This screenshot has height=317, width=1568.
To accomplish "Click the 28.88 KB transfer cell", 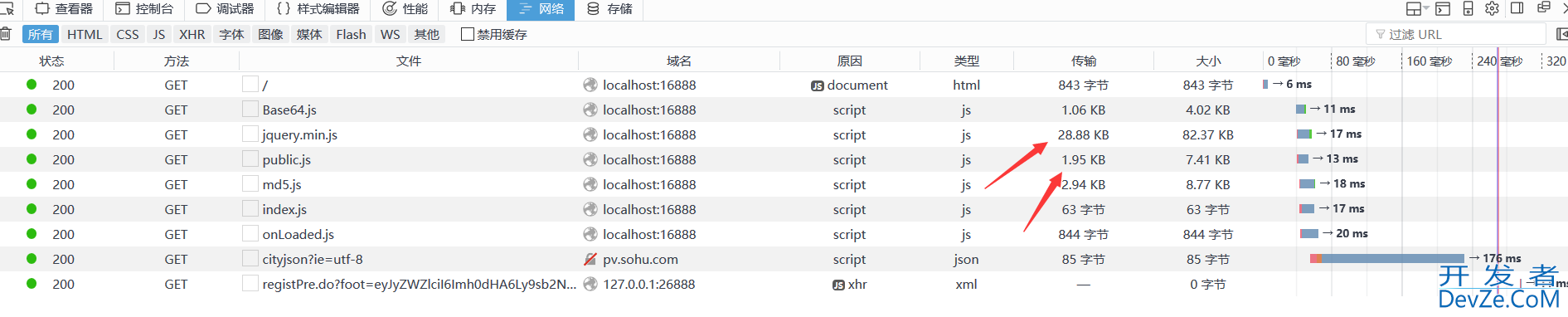I will click(x=1084, y=134).
